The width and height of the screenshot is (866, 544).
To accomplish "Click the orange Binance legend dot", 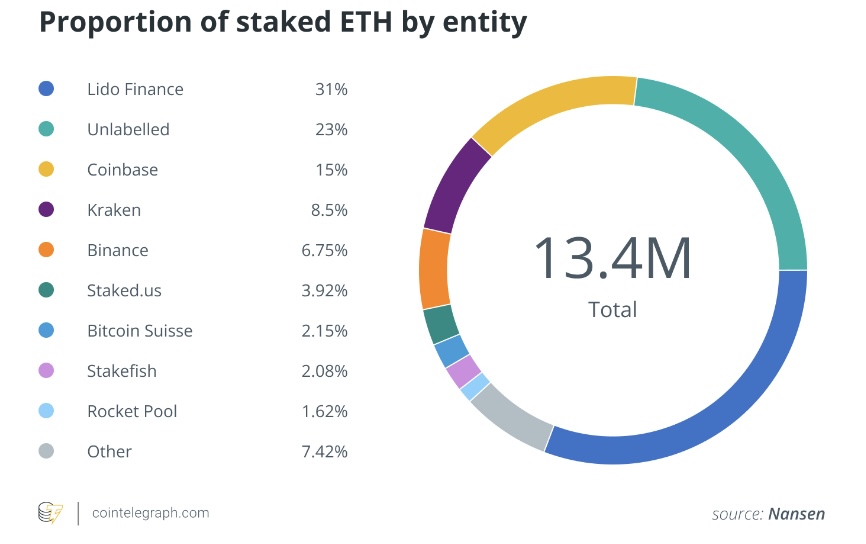I will (45, 250).
